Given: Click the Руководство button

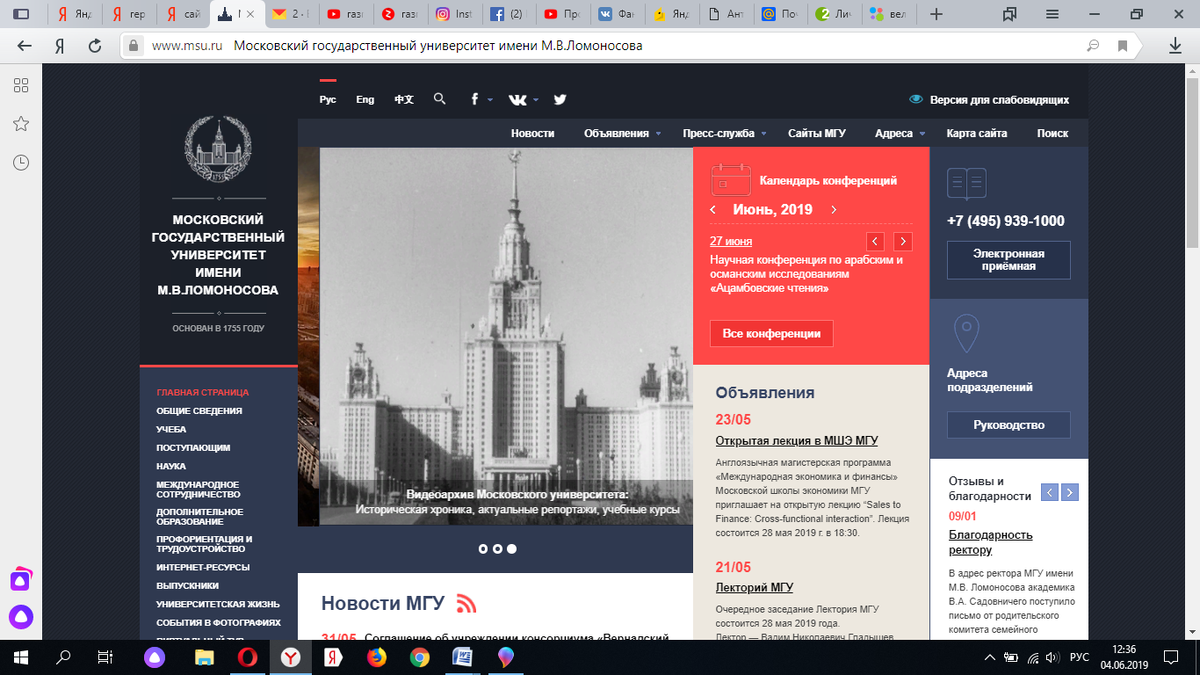Looking at the screenshot, I should (x=1009, y=425).
